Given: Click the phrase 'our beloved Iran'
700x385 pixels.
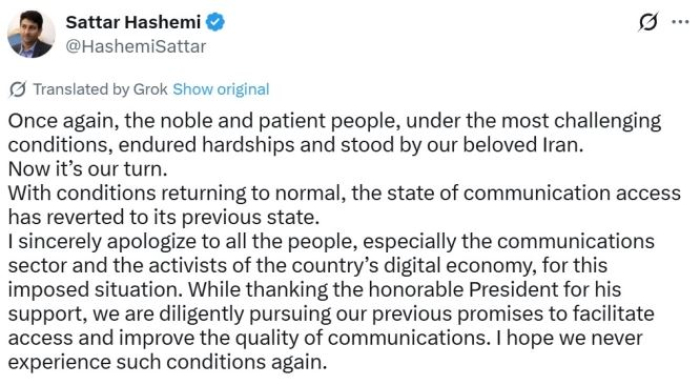Looking at the screenshot, I should (x=504, y=145).
